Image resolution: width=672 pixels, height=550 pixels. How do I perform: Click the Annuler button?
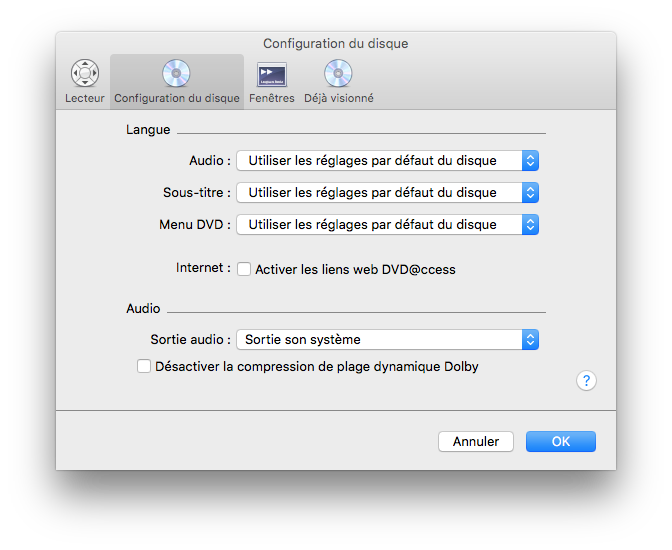pyautogui.click(x=476, y=442)
